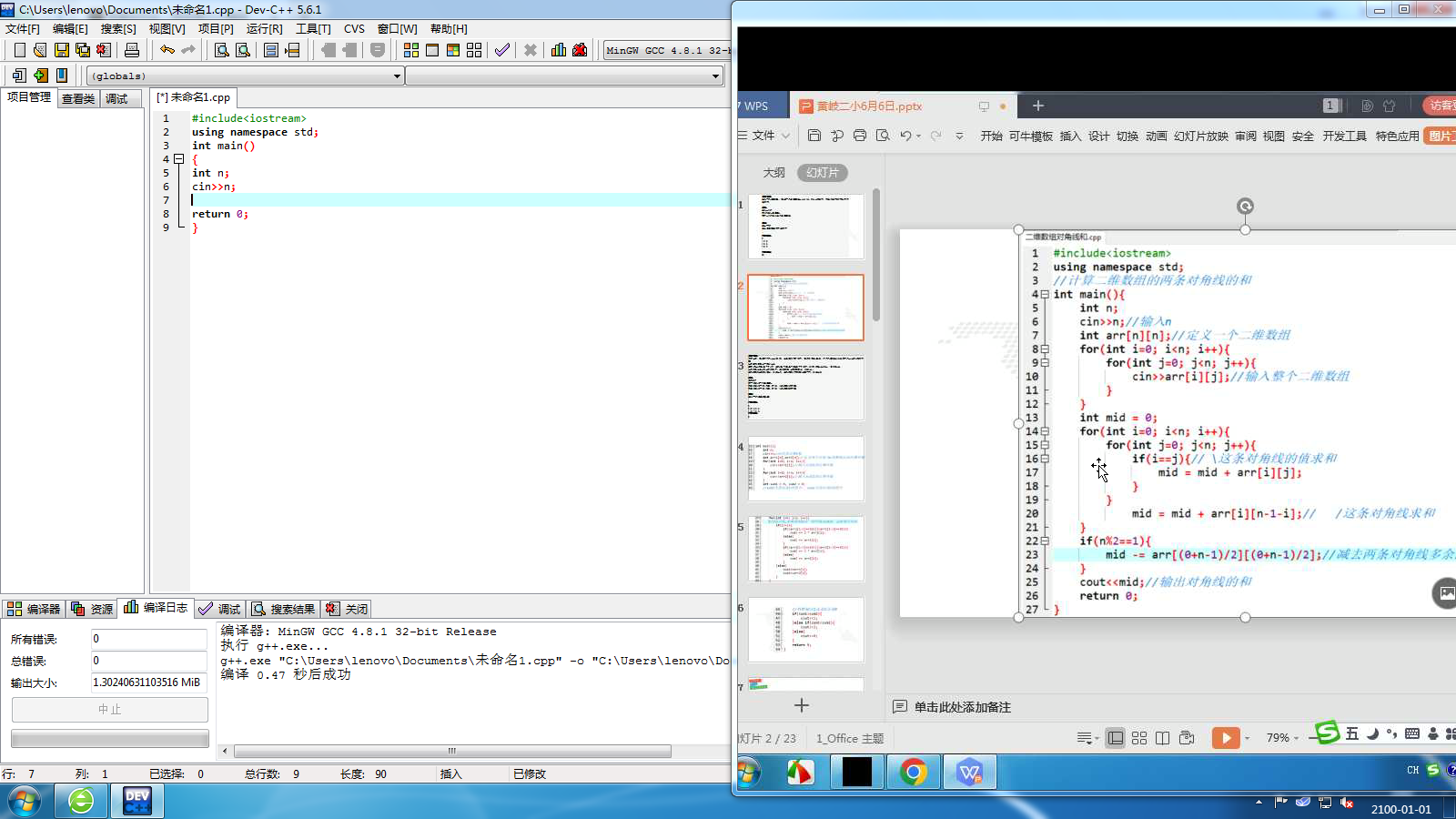Click WPS reading view icon in status bar
Viewport: 1456px width, 819px height.
[x=1163, y=738]
